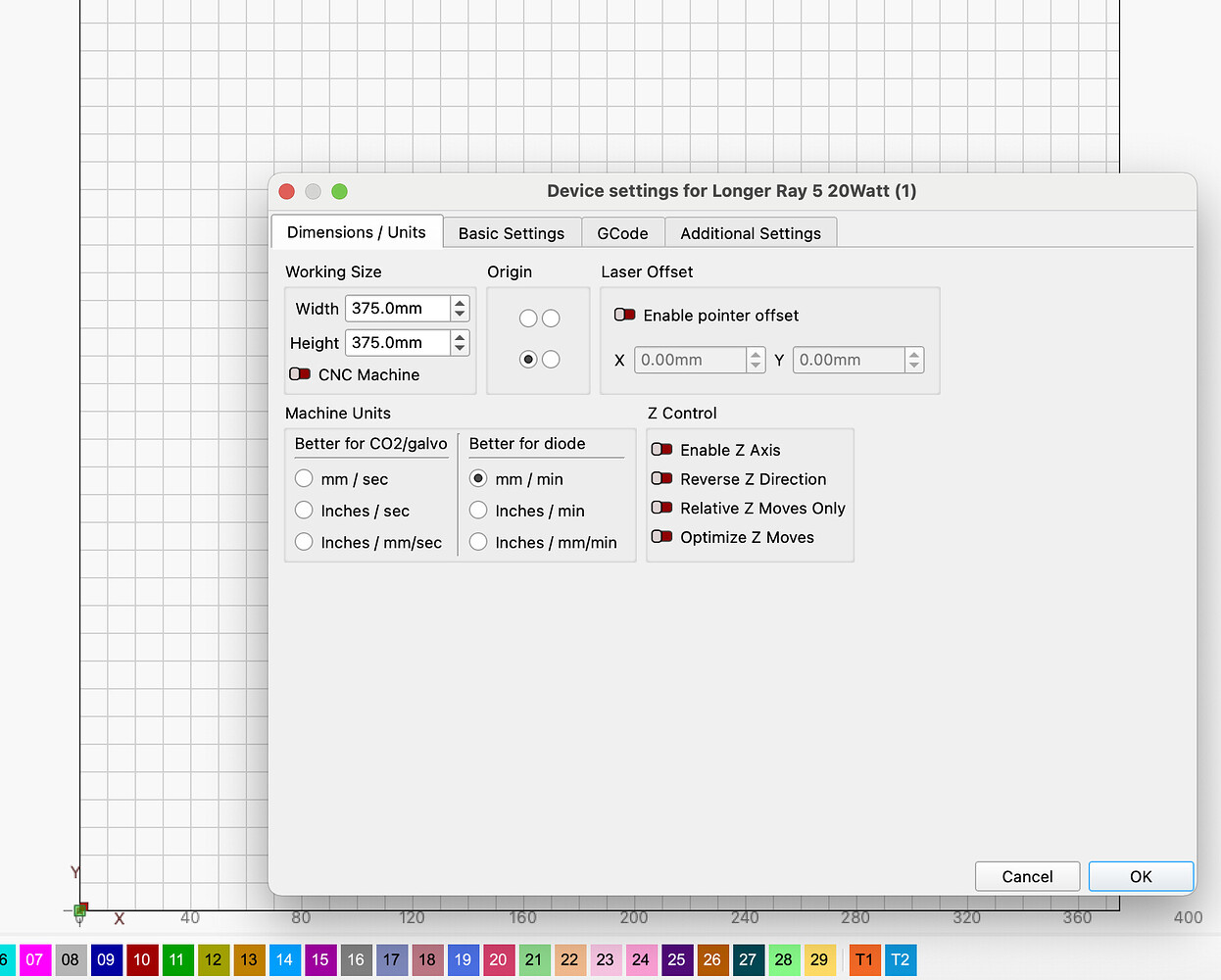Switch to the Basic Settings tab
This screenshot has height=980, width=1221.
[x=512, y=233]
